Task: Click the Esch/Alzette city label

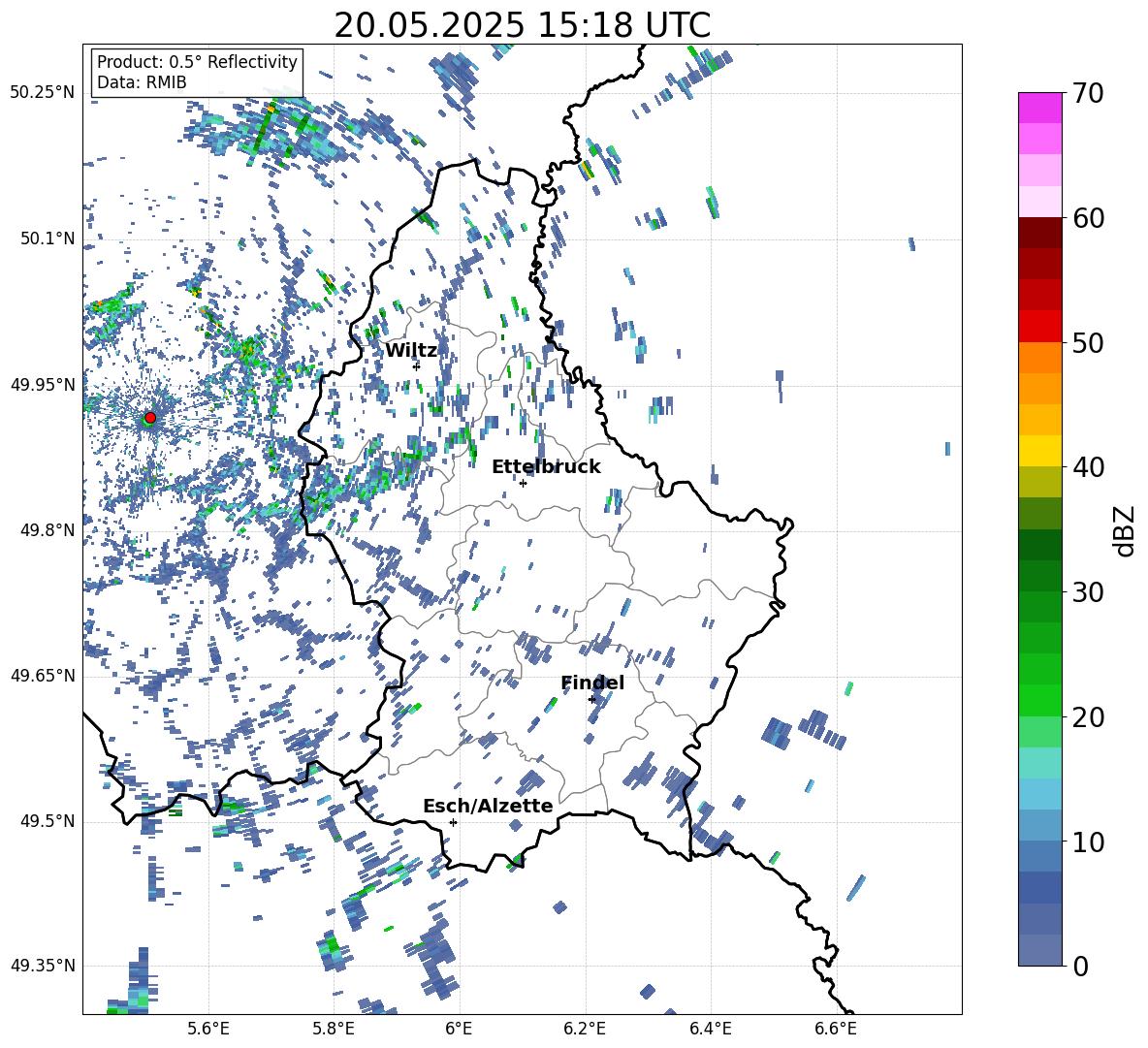Action: [488, 806]
